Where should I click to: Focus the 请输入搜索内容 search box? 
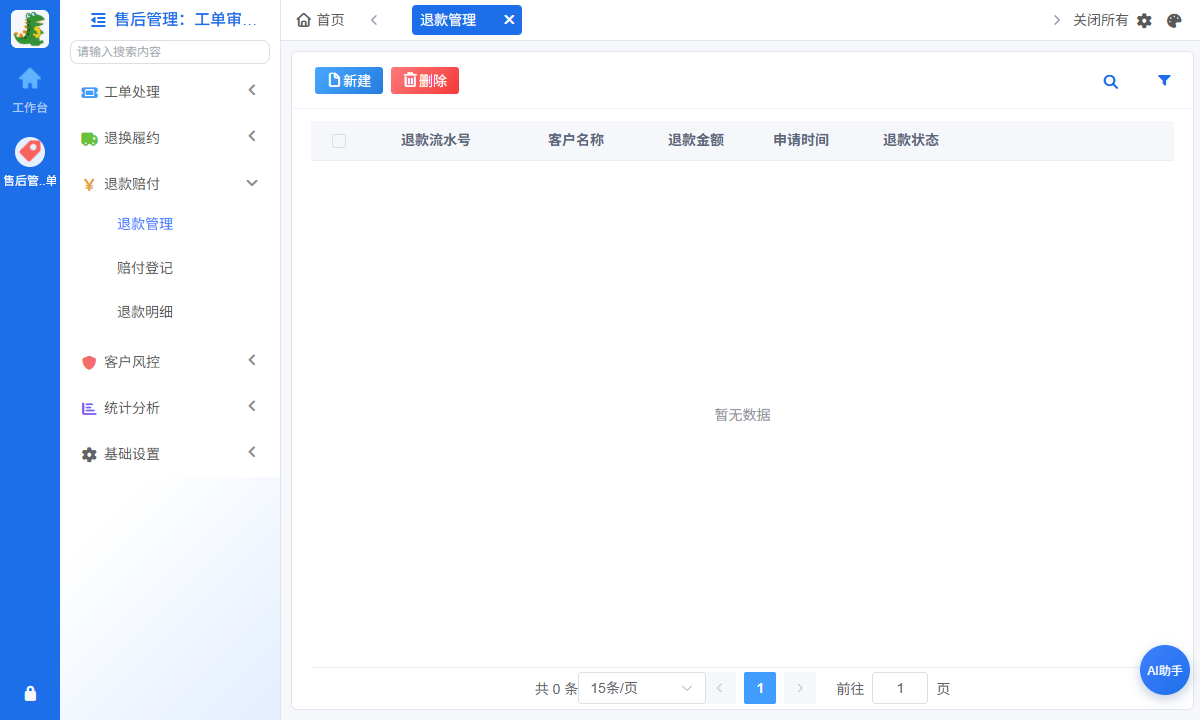click(x=170, y=52)
